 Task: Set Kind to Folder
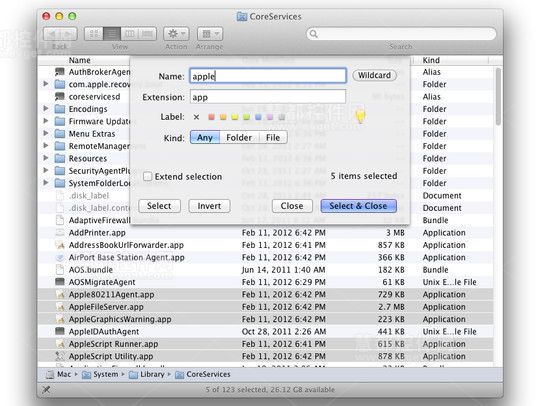click(x=239, y=137)
